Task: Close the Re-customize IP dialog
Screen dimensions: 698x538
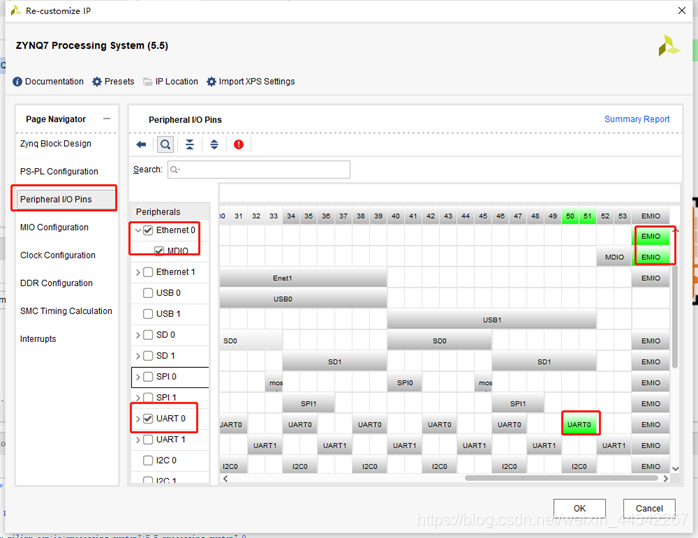Action: point(682,10)
